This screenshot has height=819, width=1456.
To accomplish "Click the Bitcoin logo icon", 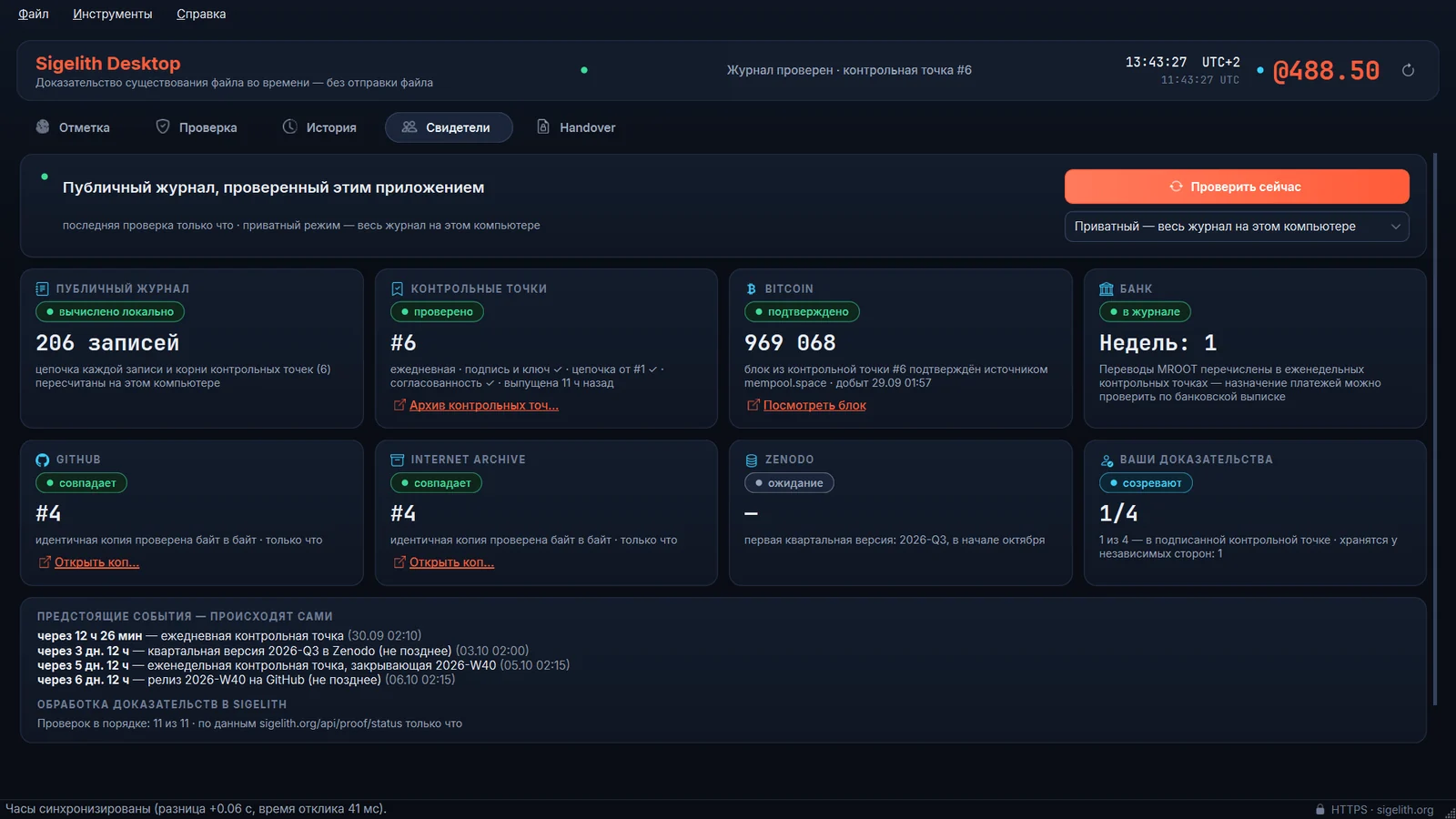I will point(751,288).
